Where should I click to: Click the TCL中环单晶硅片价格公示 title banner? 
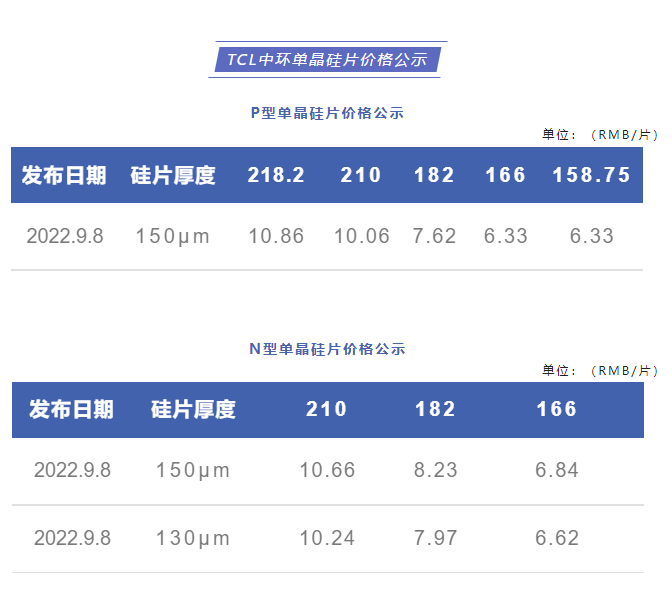click(327, 59)
